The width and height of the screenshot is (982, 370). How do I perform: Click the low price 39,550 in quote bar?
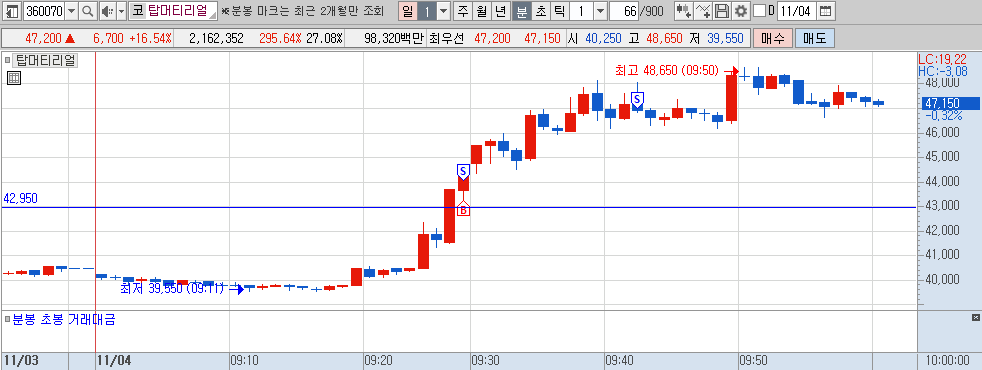725,38
